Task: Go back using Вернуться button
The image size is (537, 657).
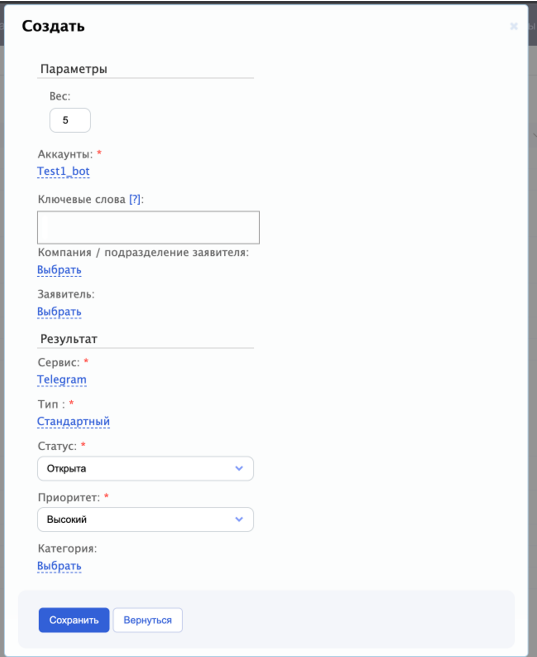Action: tap(148, 620)
